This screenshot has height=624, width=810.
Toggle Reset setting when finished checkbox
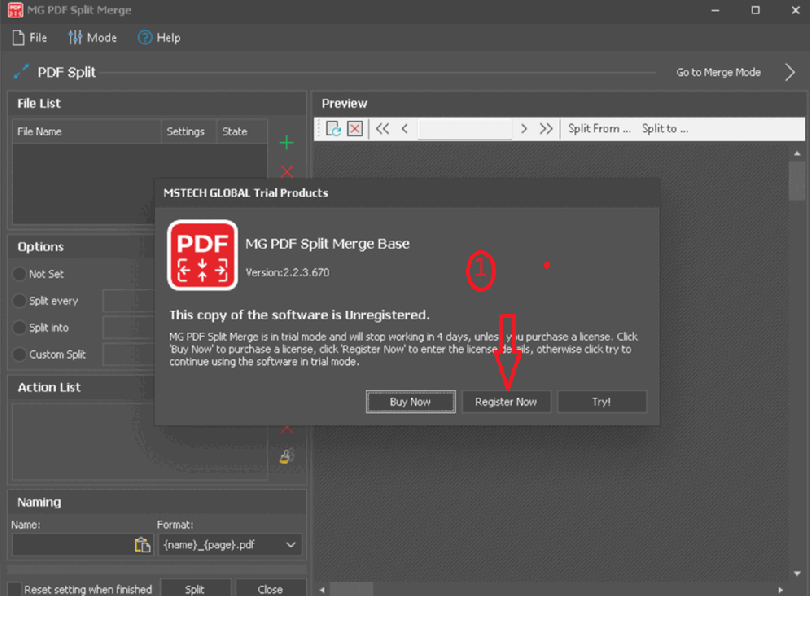[14, 589]
